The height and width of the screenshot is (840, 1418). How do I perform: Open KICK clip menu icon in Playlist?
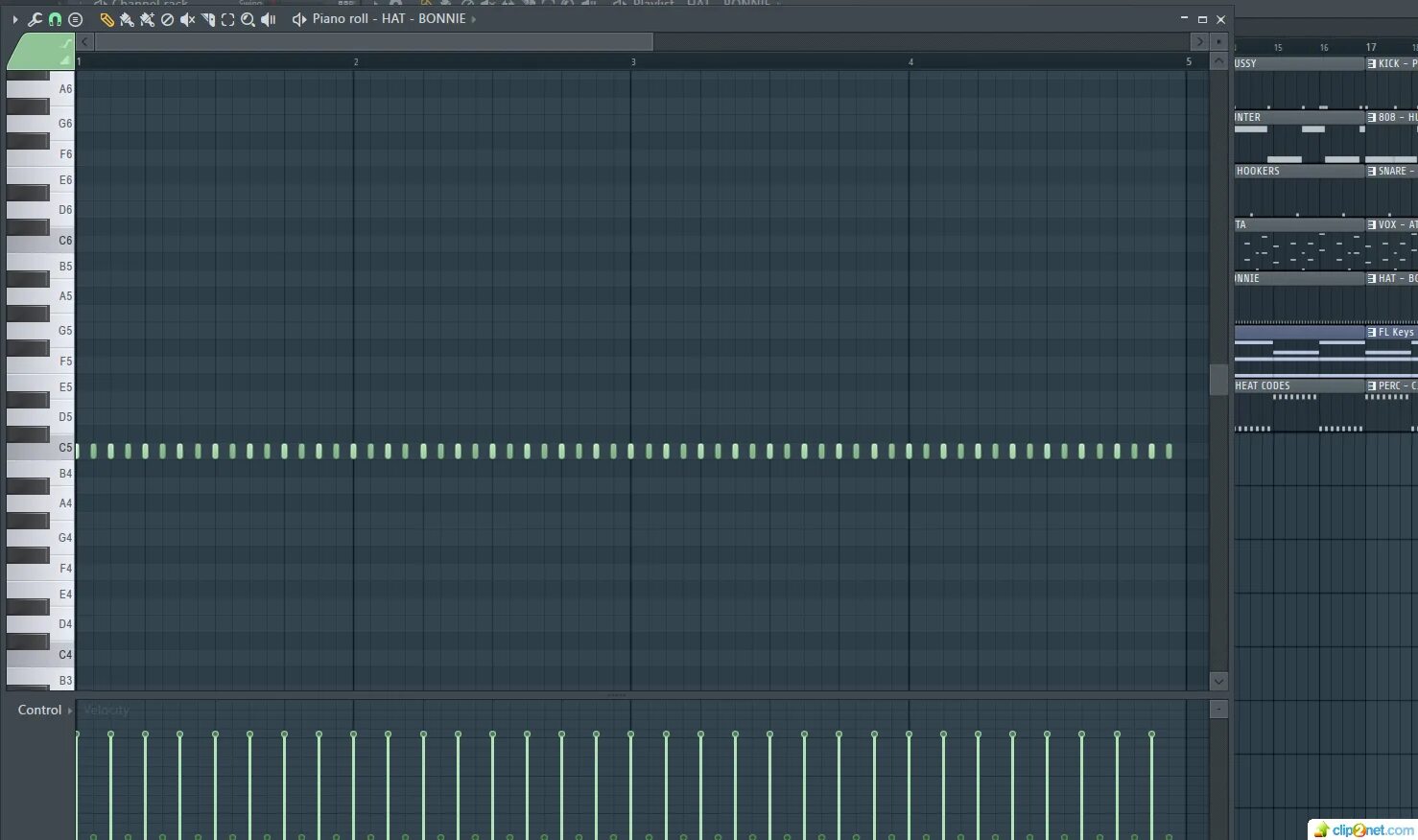coord(1372,63)
